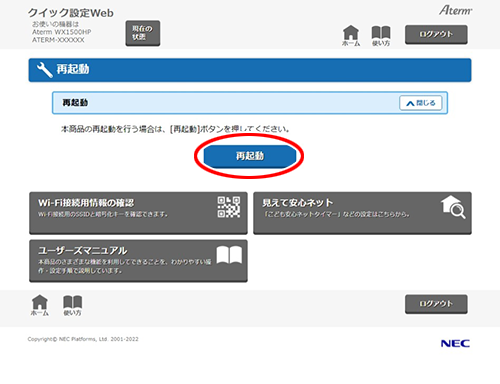Click the bottom ログアウト button
500x384 pixels.
(x=436, y=304)
